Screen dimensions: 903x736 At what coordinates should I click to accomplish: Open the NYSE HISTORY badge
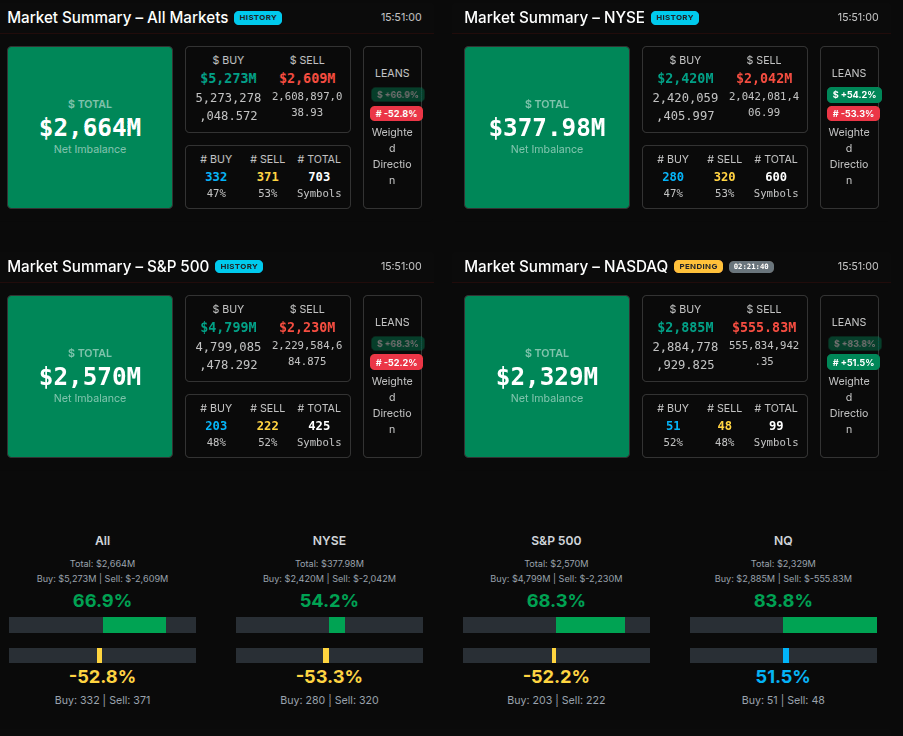[x=674, y=18]
